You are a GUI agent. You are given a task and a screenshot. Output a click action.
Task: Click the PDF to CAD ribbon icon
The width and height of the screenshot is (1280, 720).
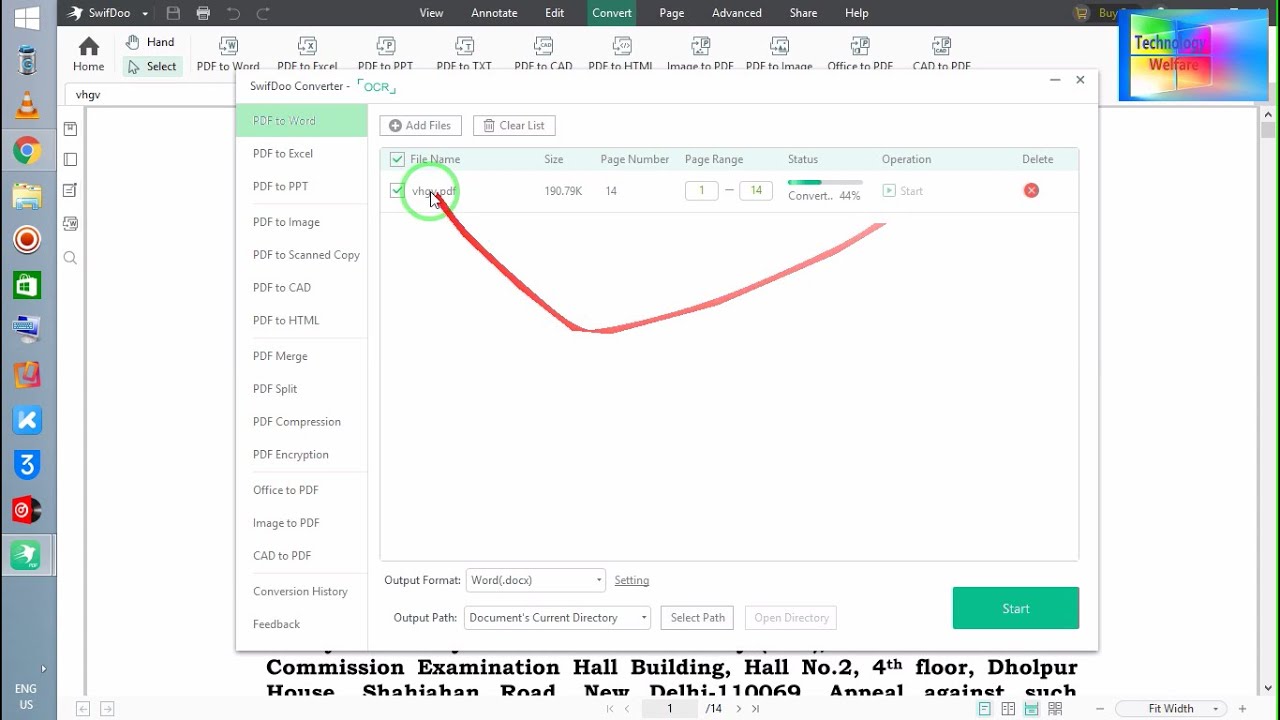tap(543, 47)
